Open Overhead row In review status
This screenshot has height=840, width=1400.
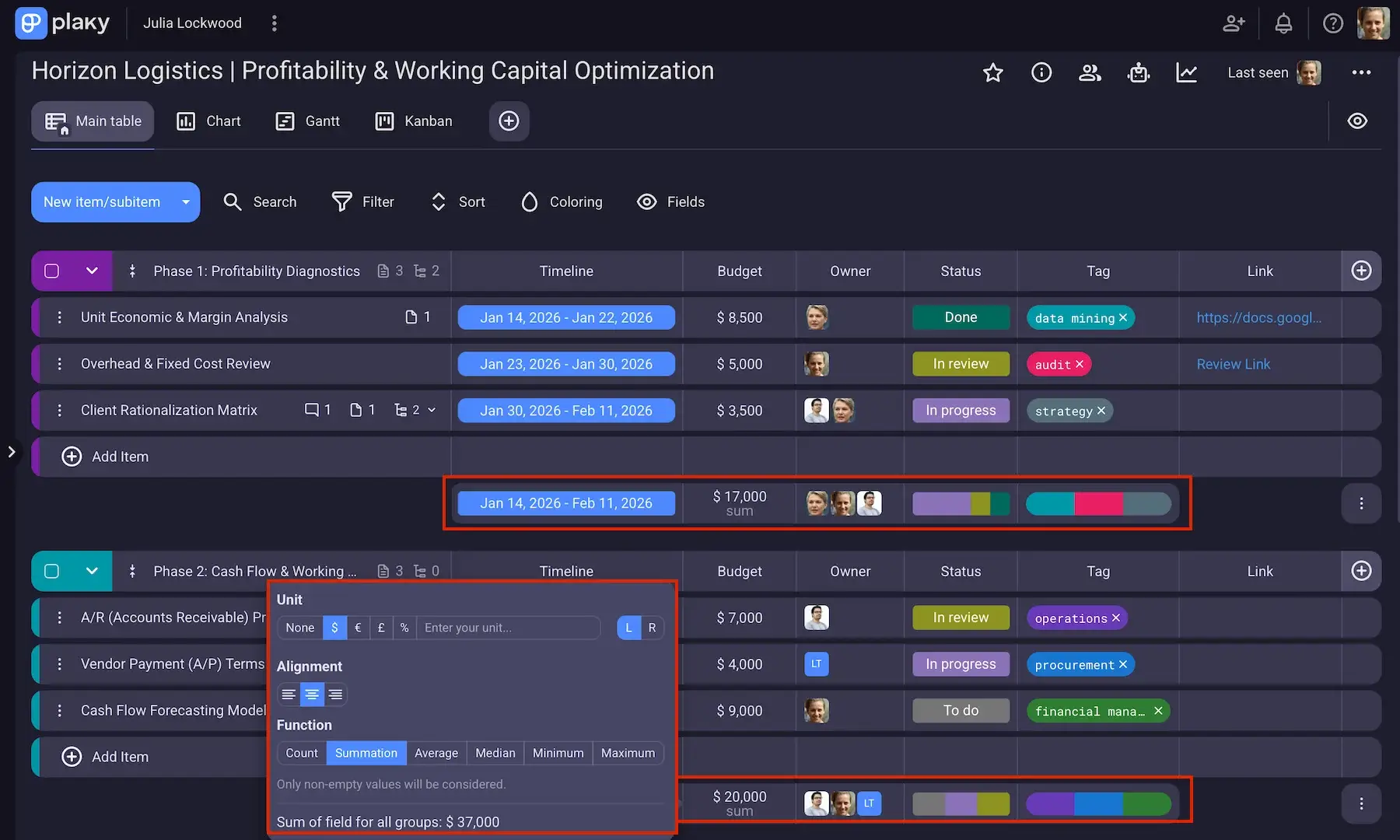[961, 364]
